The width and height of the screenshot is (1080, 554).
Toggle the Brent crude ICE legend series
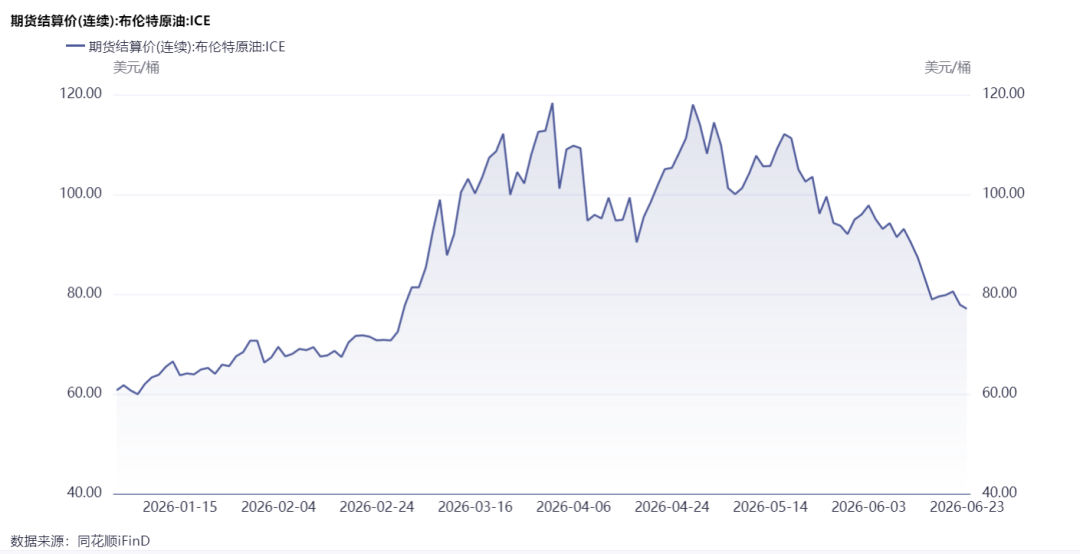[176, 47]
